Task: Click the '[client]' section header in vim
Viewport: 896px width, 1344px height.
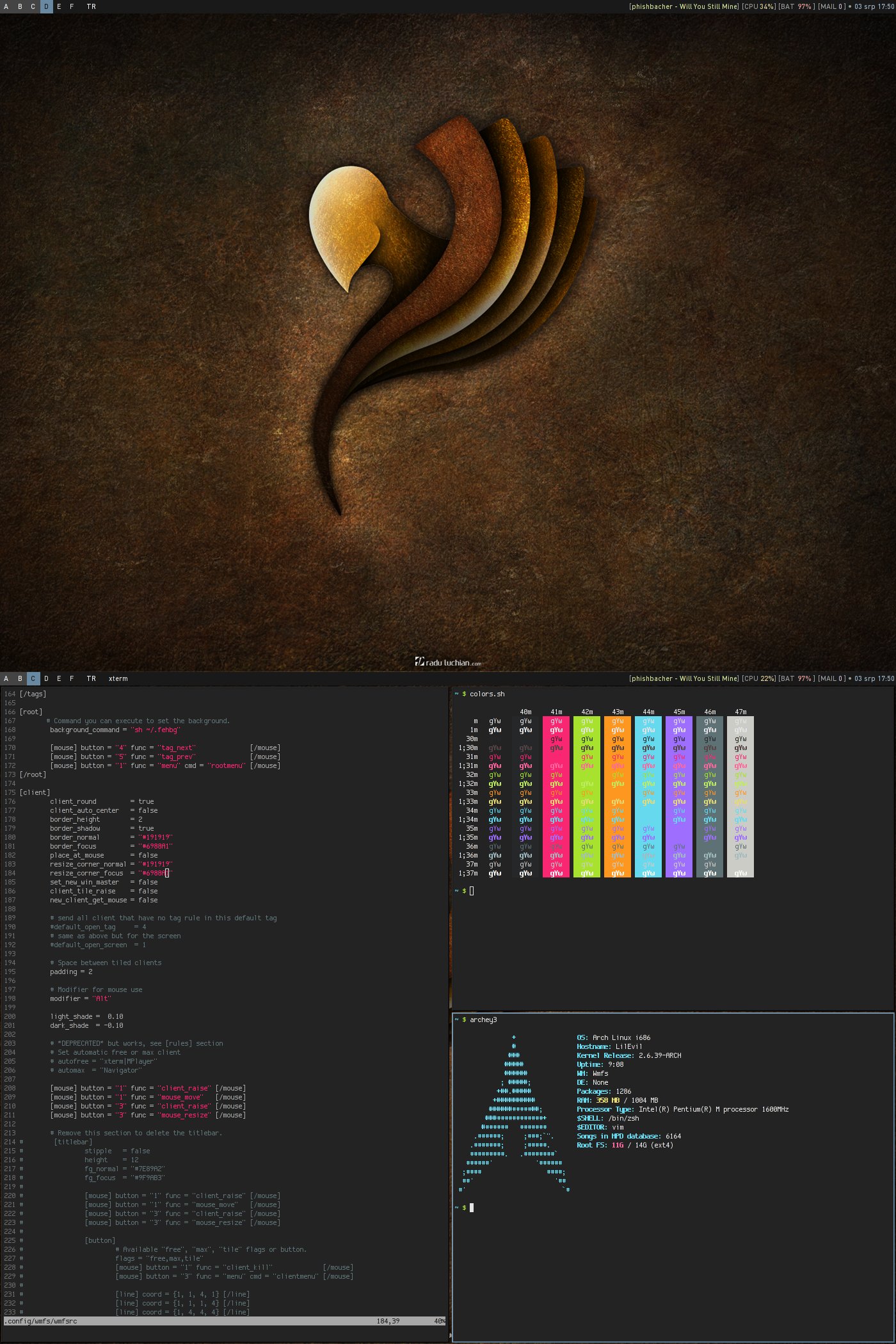Action: (35, 792)
